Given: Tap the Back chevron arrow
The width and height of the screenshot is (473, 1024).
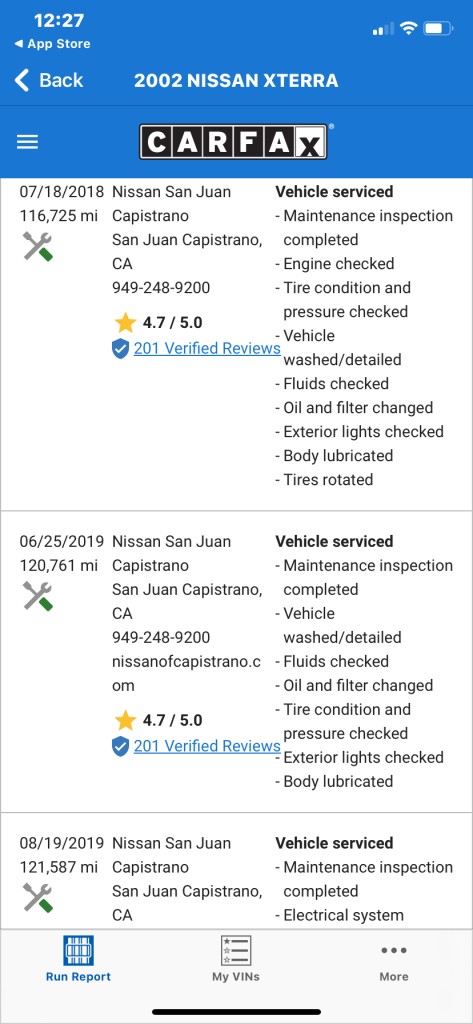Looking at the screenshot, I should pyautogui.click(x=22, y=80).
